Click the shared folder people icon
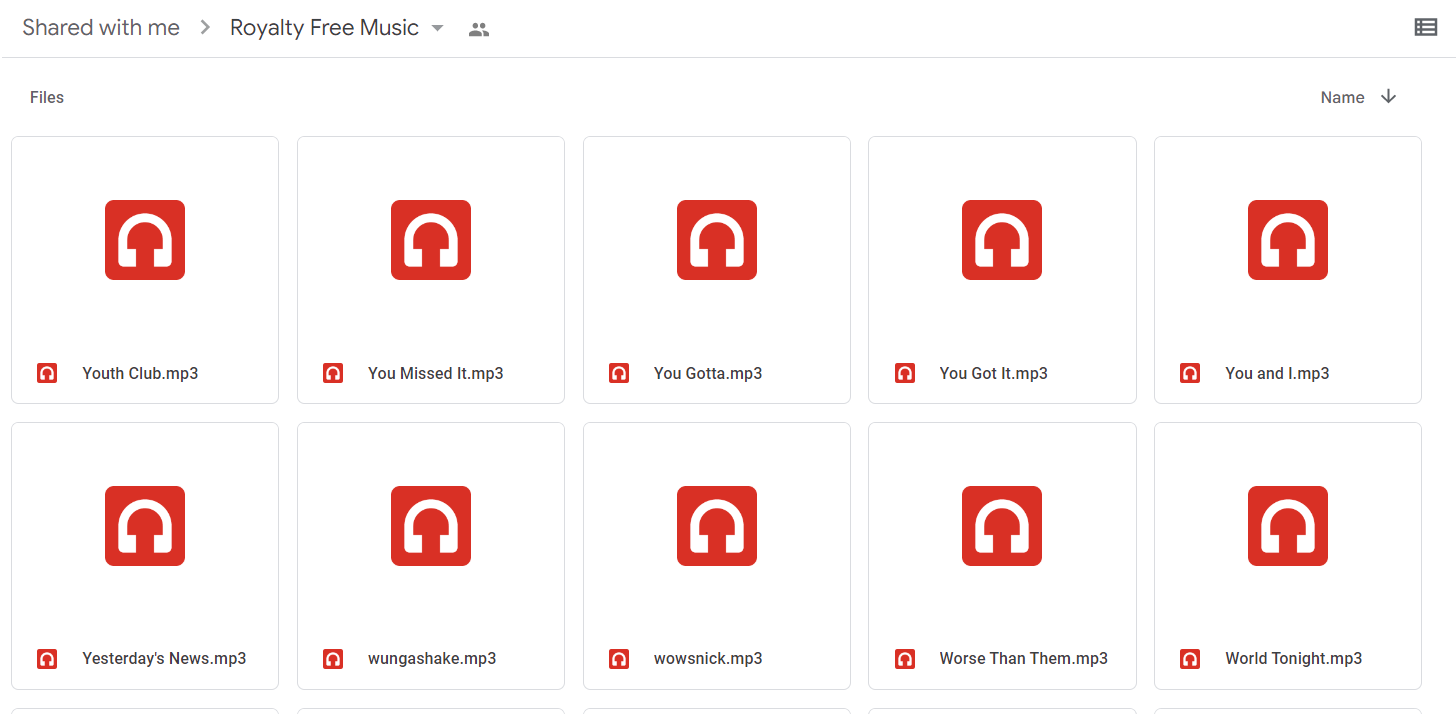 click(479, 30)
